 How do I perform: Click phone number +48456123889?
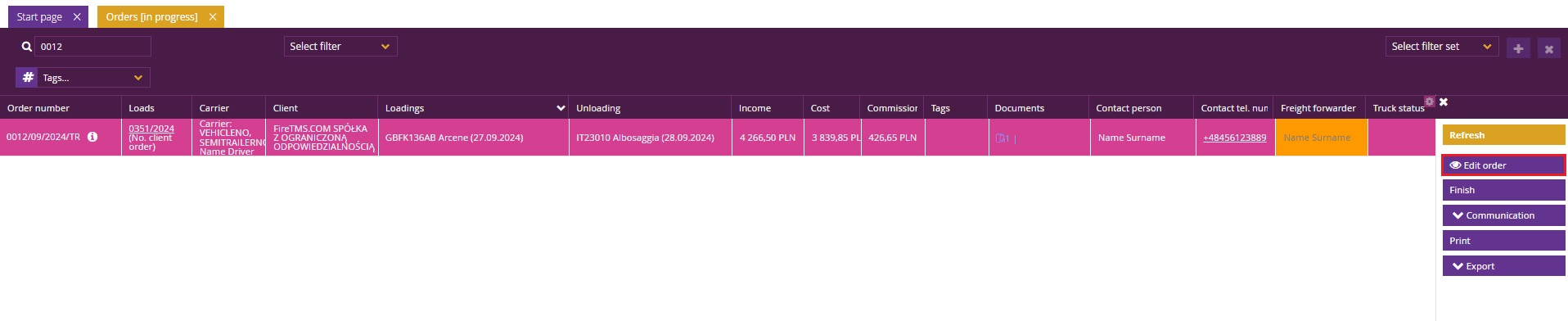pos(1234,138)
